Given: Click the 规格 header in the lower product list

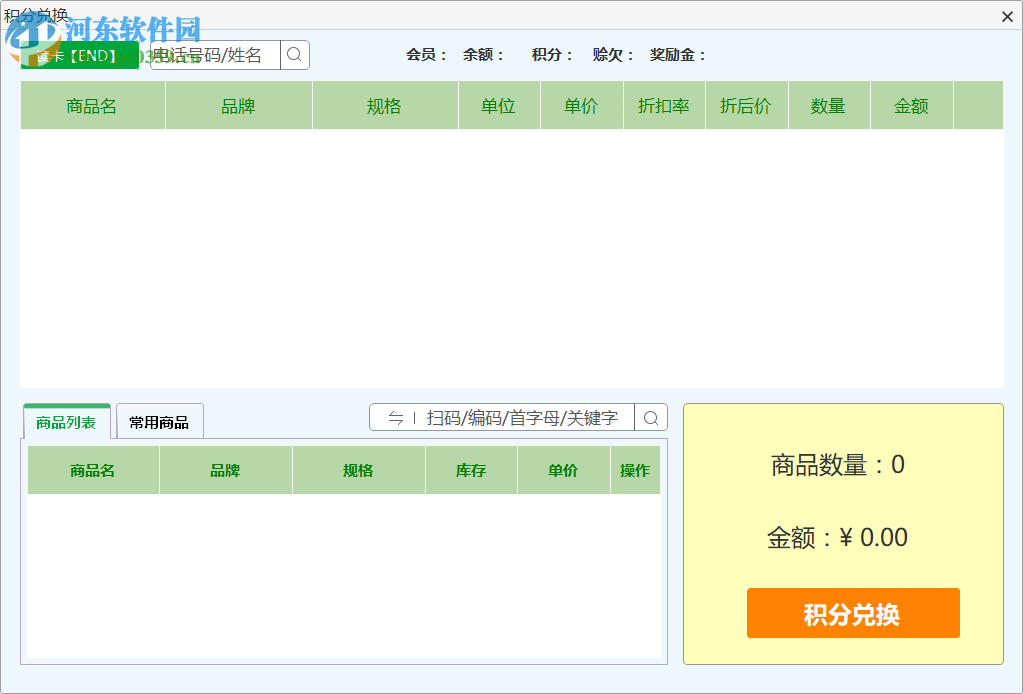Looking at the screenshot, I should coord(359,470).
